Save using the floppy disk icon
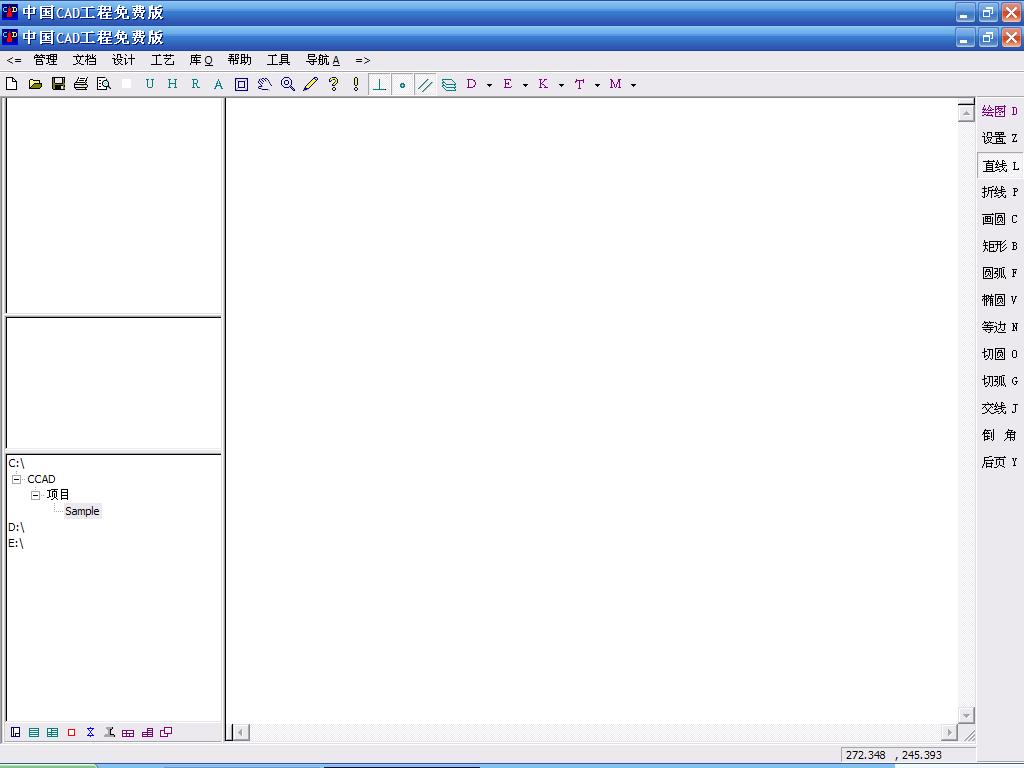Viewport: 1024px width, 768px height. (59, 84)
